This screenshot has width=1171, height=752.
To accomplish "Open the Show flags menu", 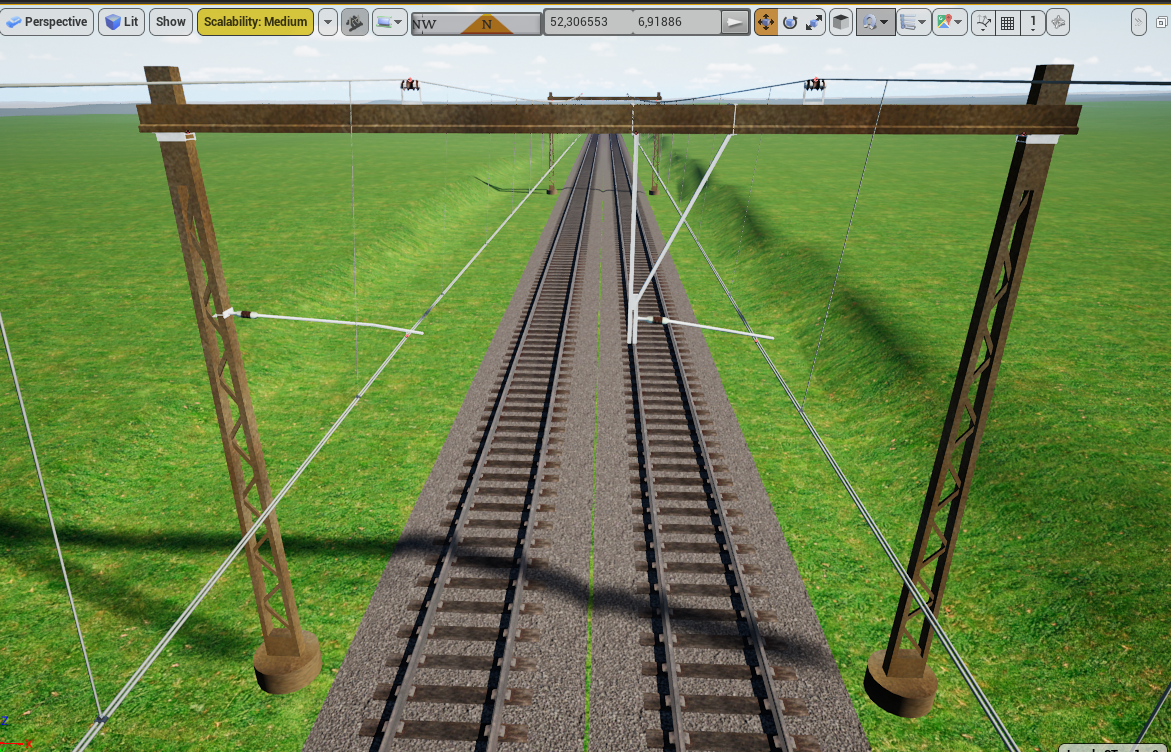I will pos(171,22).
